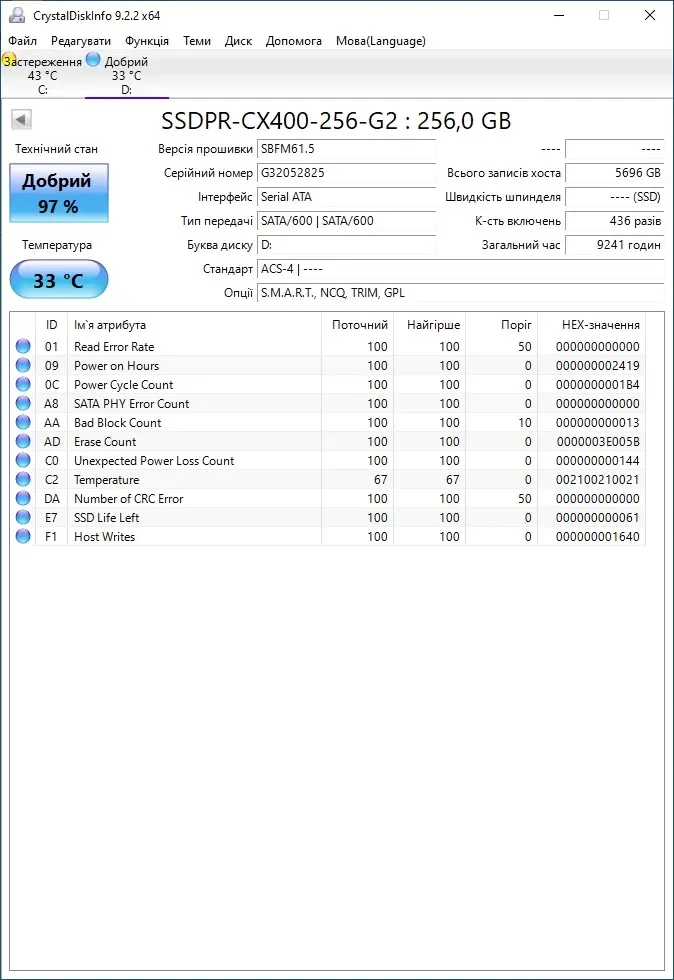Click the SSDPR-CX400-256-G2 disk title
Image resolution: width=674 pixels, height=980 pixels.
pos(336,121)
